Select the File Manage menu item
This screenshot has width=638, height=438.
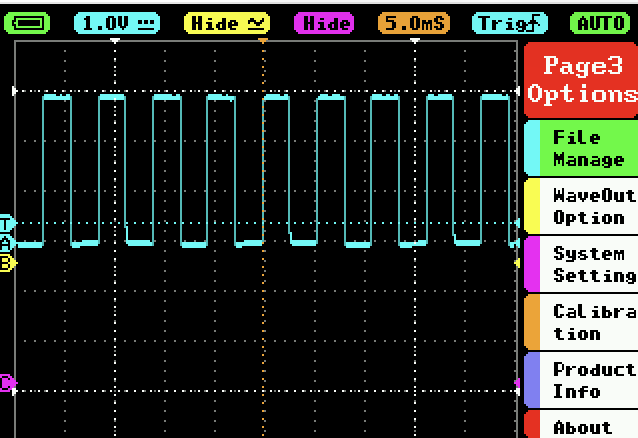point(581,148)
